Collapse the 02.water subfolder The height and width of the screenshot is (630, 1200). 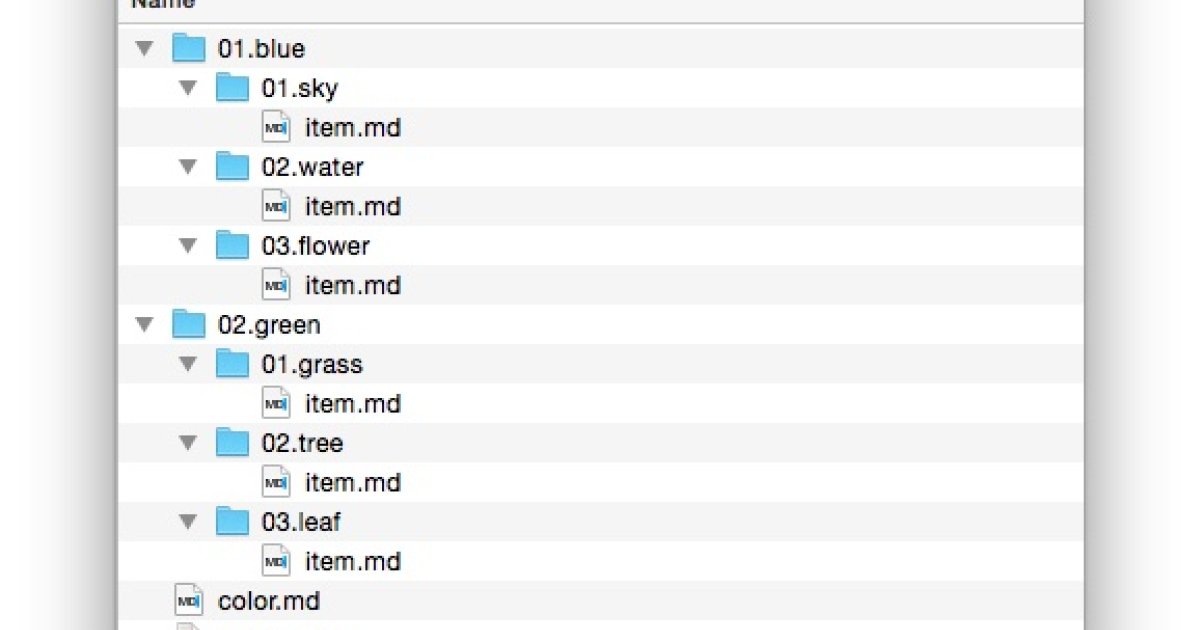click(188, 167)
